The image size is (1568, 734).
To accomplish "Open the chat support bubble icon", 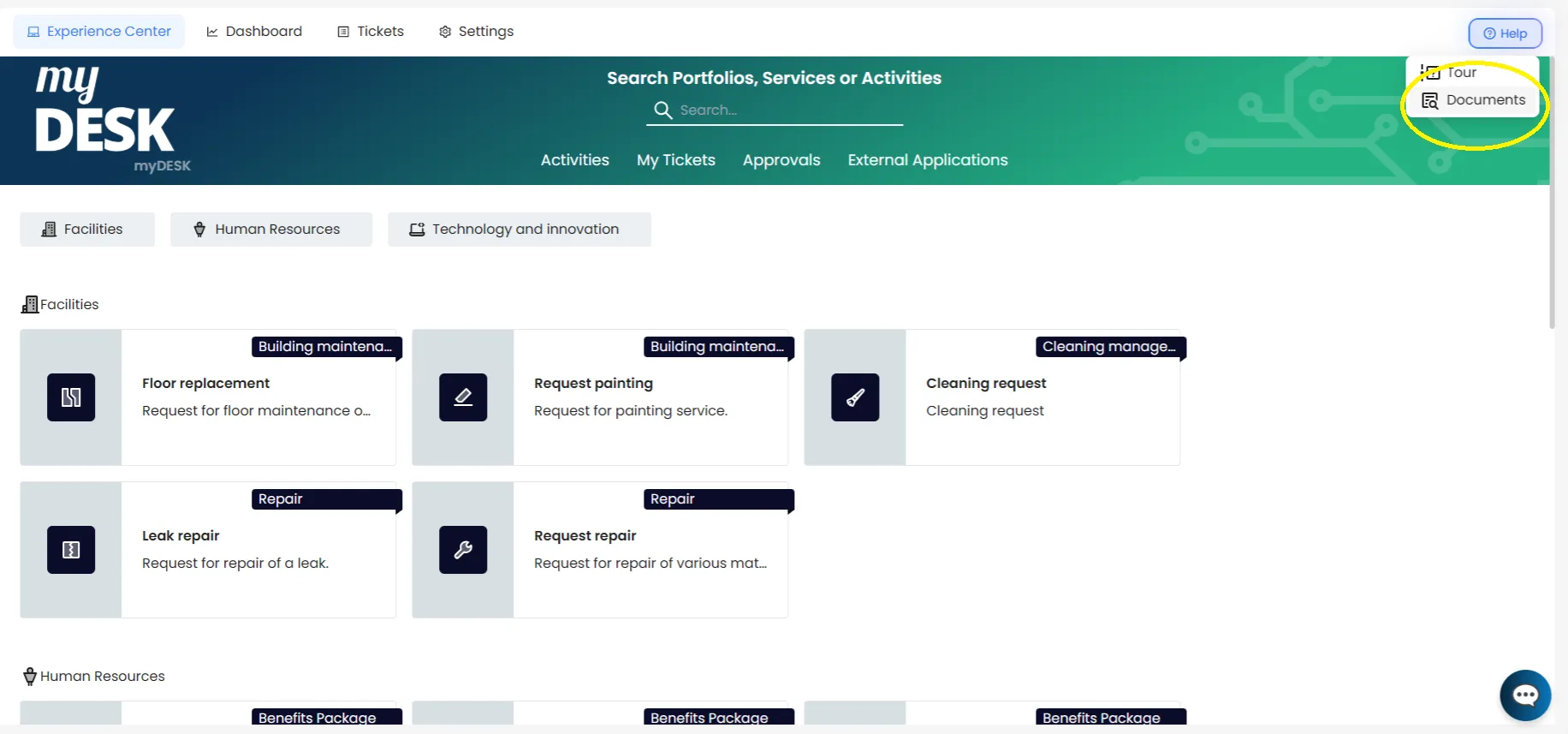I will (x=1525, y=695).
